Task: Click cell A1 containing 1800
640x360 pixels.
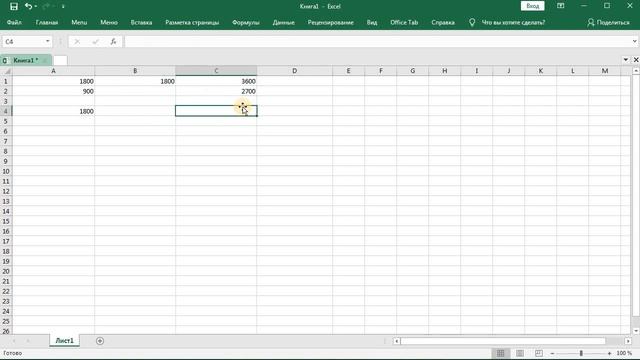Action: (53, 81)
